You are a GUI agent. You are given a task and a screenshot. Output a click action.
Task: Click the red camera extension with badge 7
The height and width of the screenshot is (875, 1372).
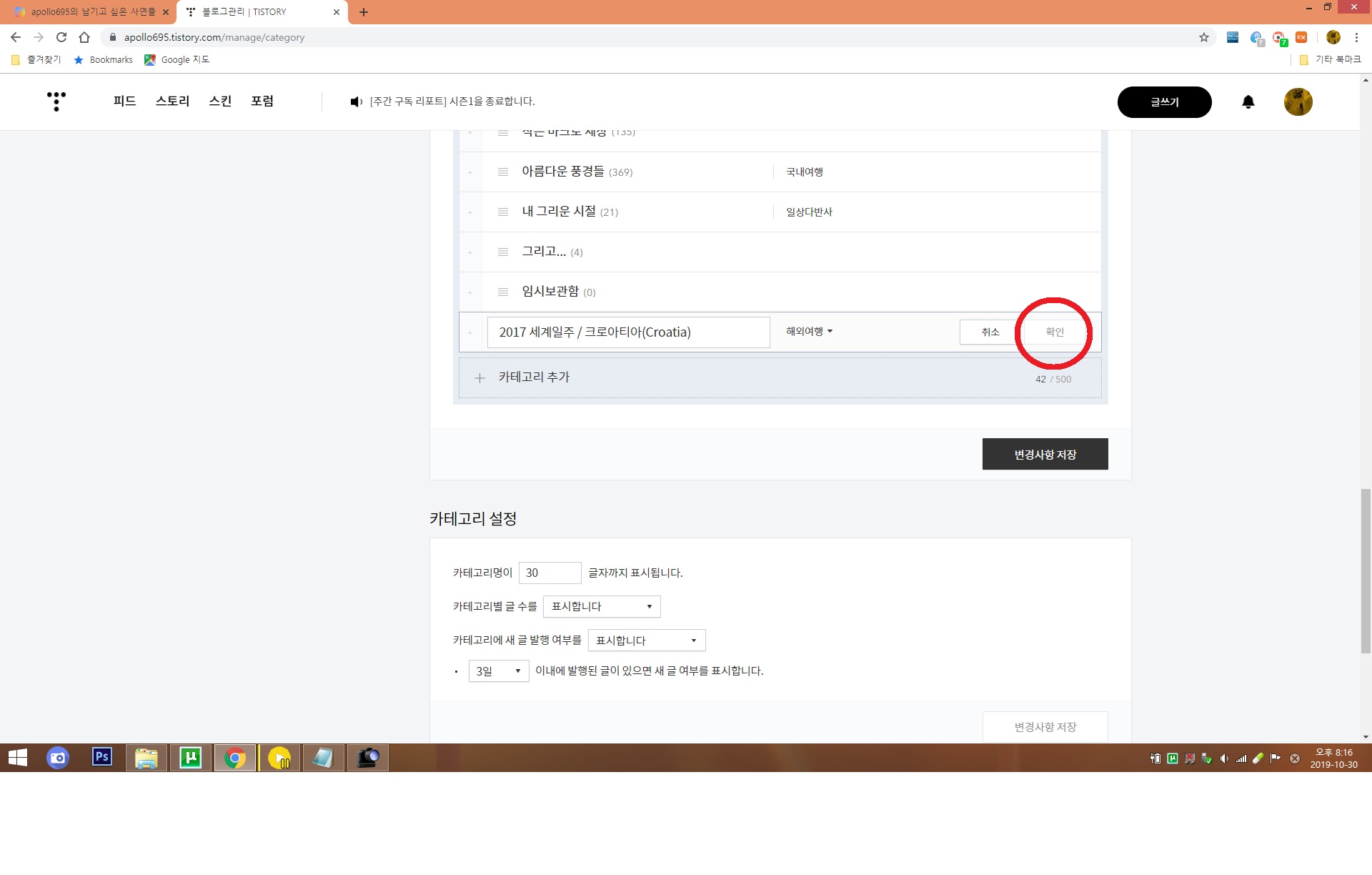pyautogui.click(x=1279, y=38)
